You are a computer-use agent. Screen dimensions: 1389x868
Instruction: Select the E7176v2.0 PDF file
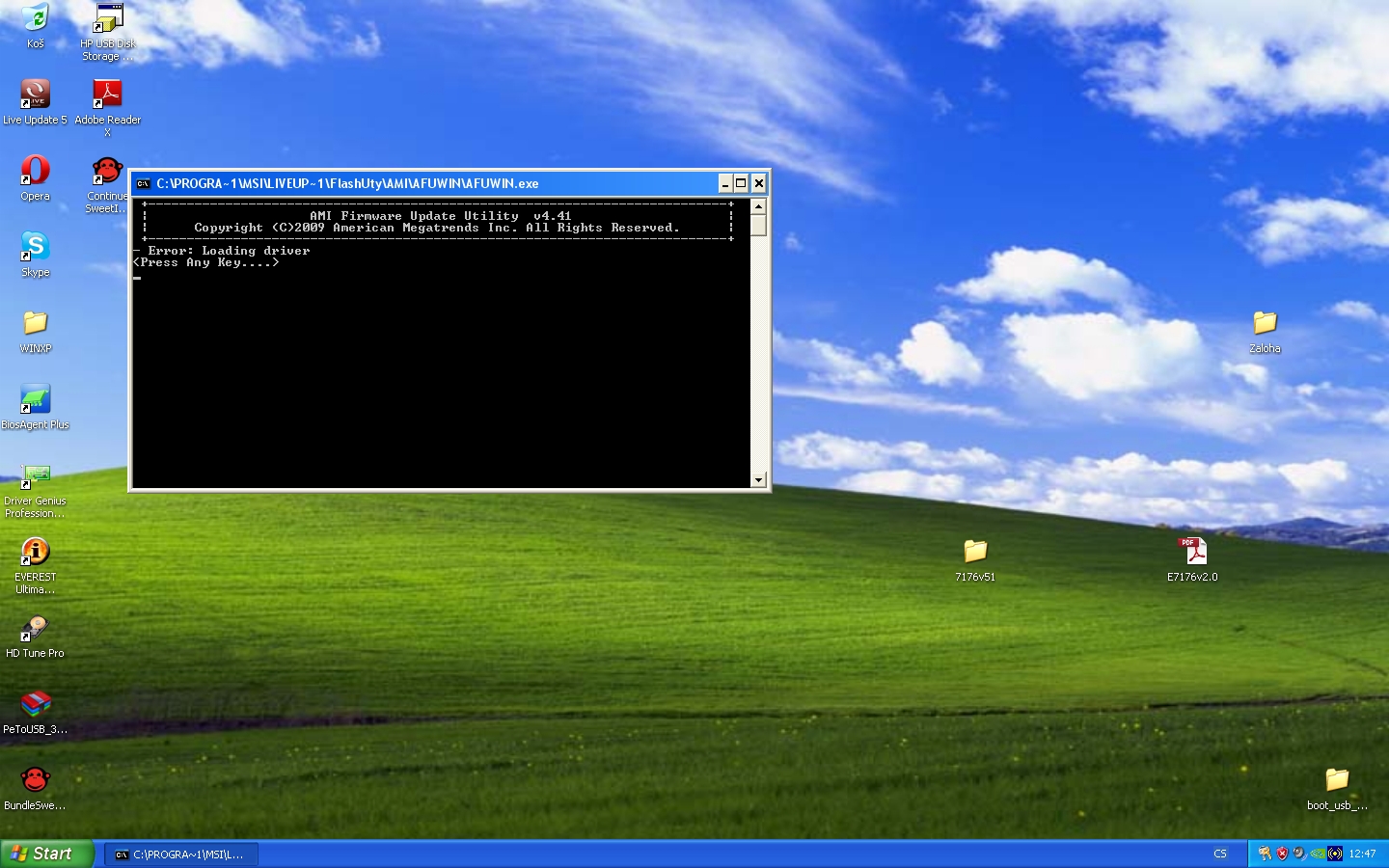tap(1192, 559)
